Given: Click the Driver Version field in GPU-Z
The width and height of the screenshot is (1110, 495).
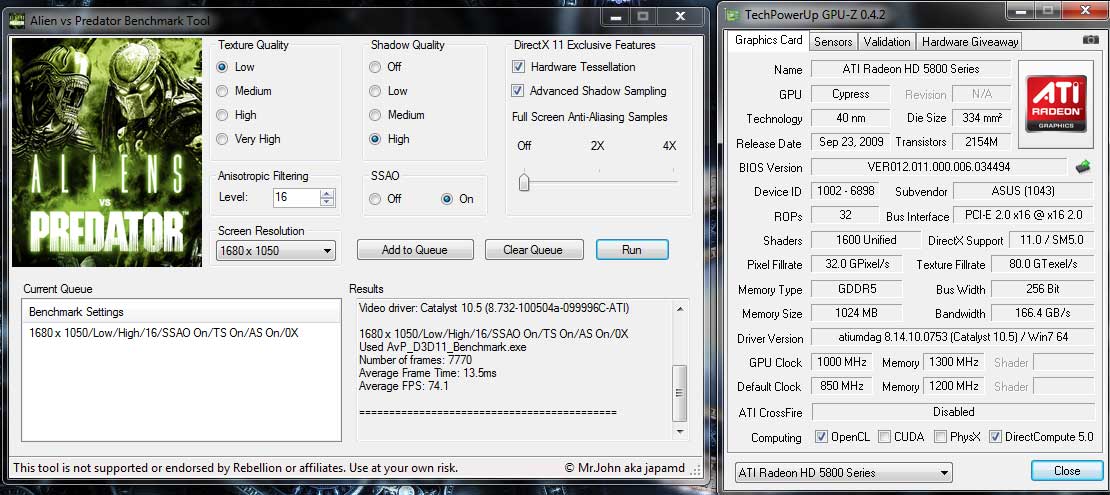Looking at the screenshot, I should tap(952, 338).
